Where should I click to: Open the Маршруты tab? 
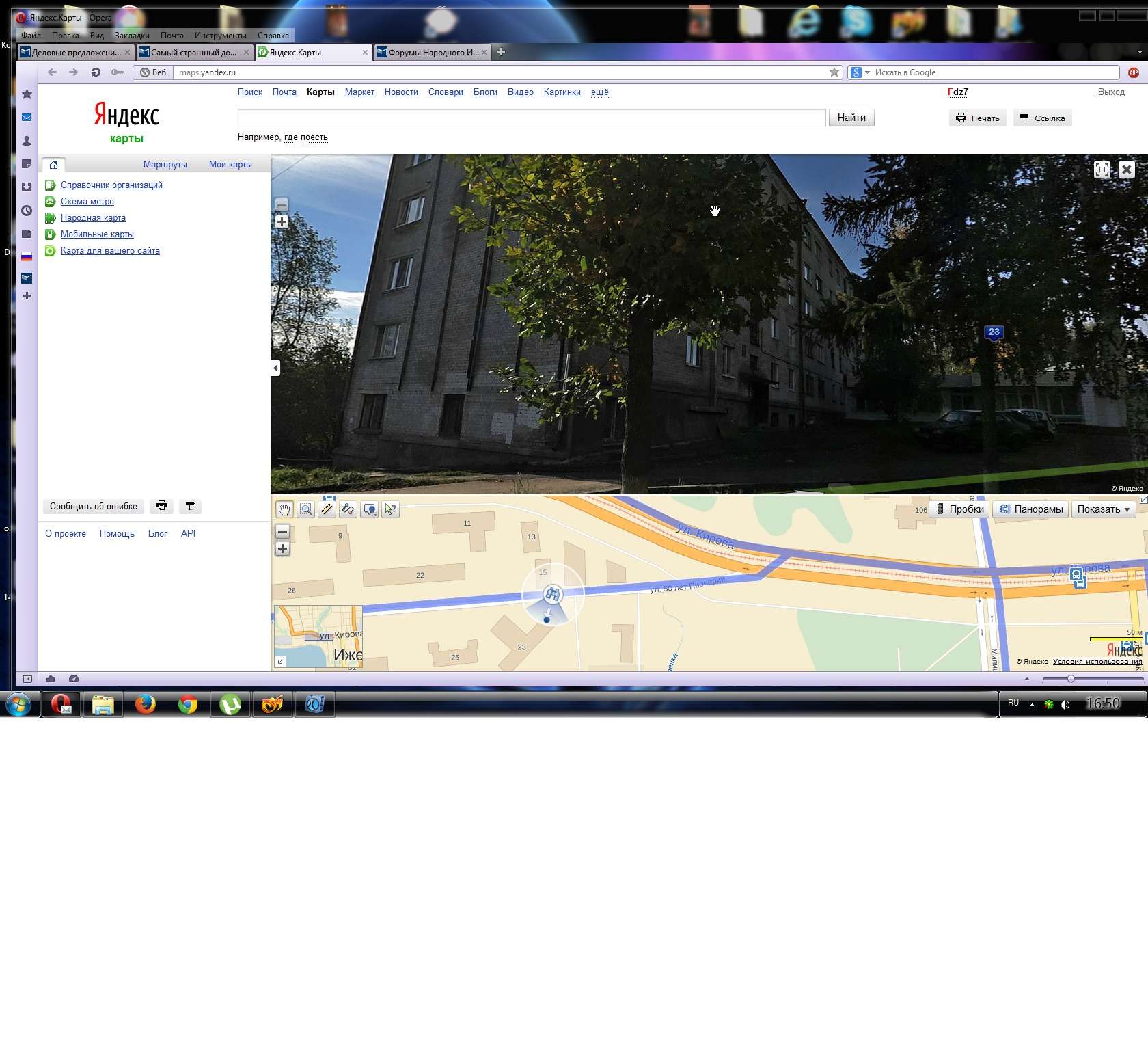click(165, 165)
